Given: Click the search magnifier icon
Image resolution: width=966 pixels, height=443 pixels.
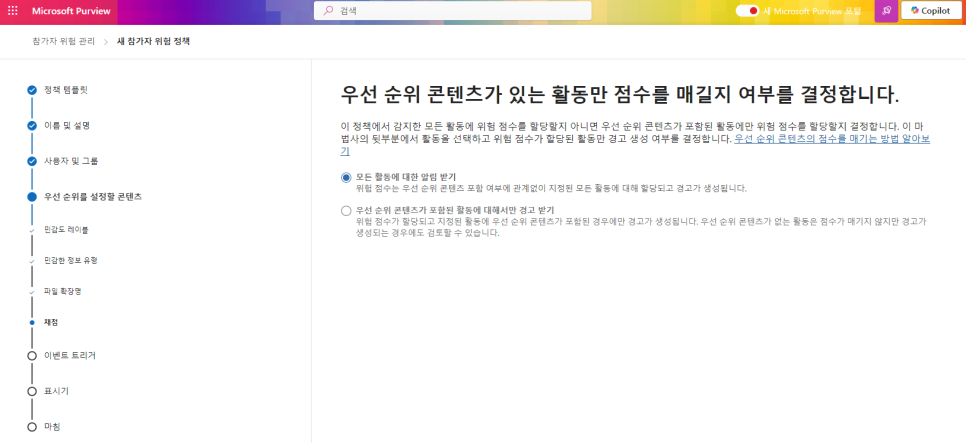Looking at the screenshot, I should click(x=328, y=10).
